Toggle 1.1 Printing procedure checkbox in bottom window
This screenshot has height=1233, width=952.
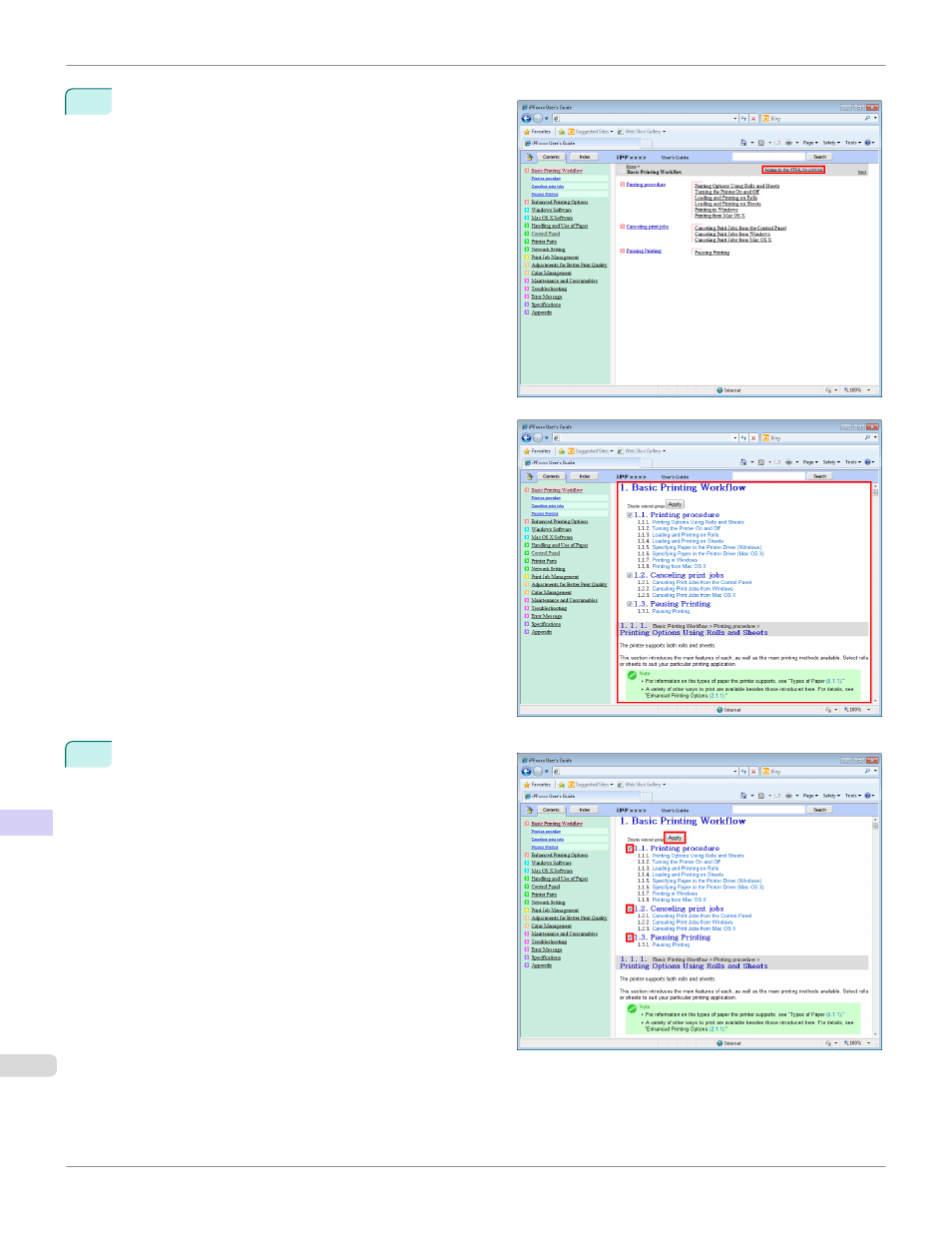(x=630, y=849)
